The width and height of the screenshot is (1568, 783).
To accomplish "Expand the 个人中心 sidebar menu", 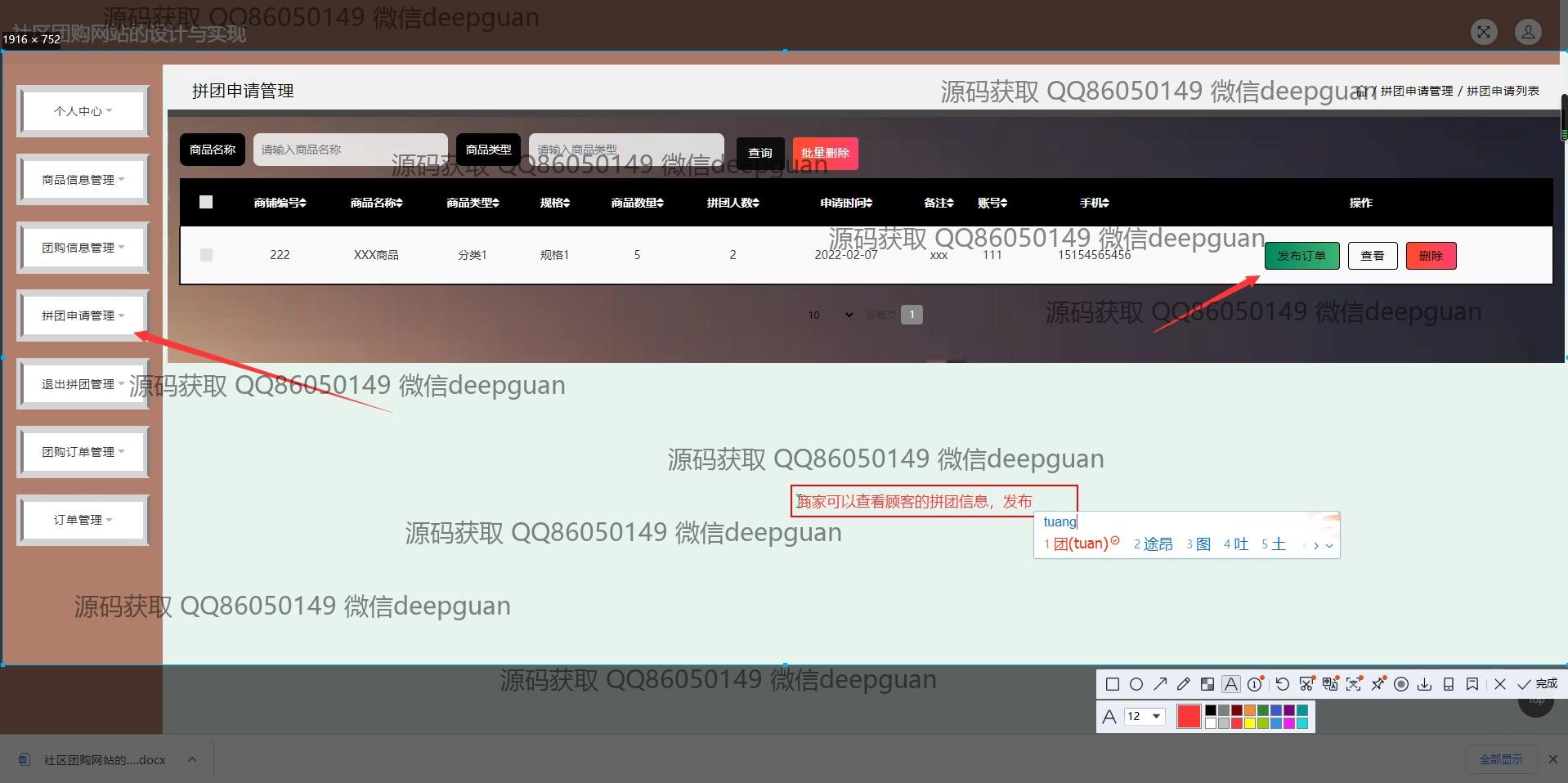I will [83, 111].
